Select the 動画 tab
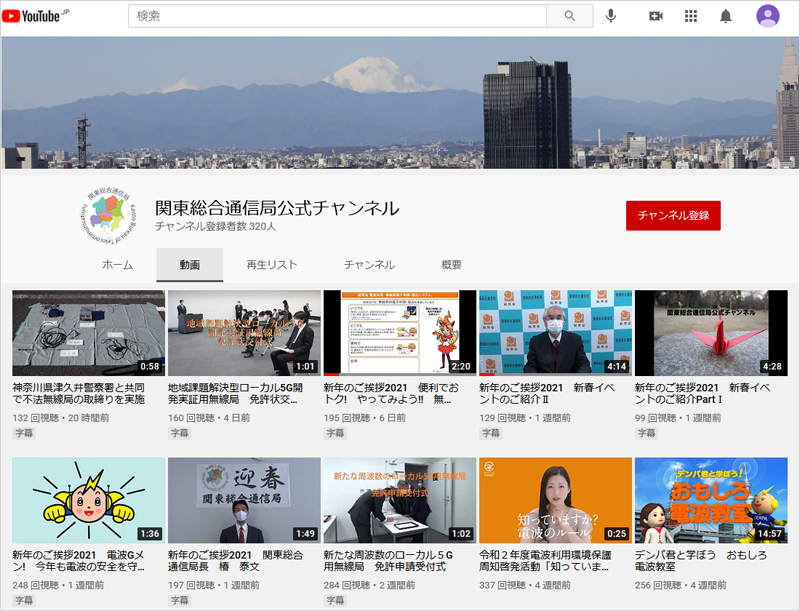The height and width of the screenshot is (611, 800). click(x=189, y=265)
